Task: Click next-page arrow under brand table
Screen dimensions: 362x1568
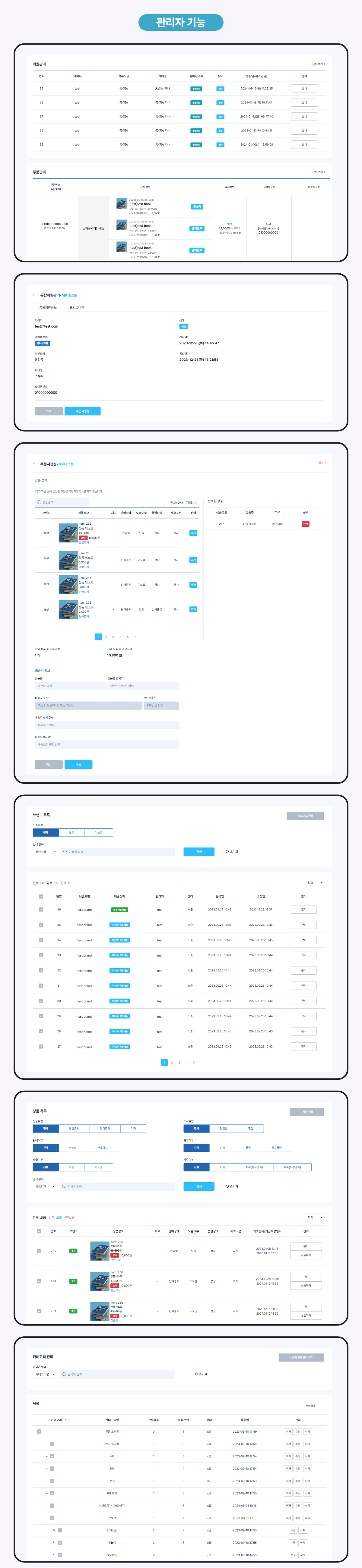Action: (194, 1062)
